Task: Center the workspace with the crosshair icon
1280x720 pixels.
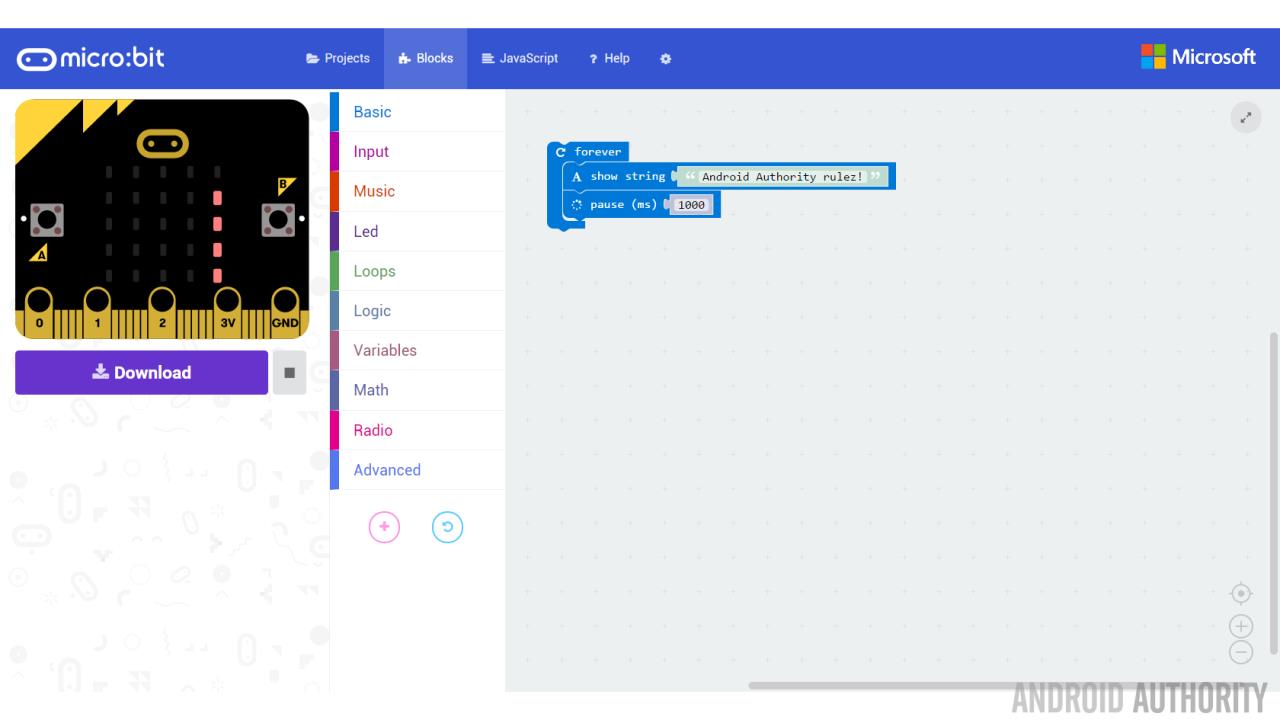Action: tap(1240, 594)
